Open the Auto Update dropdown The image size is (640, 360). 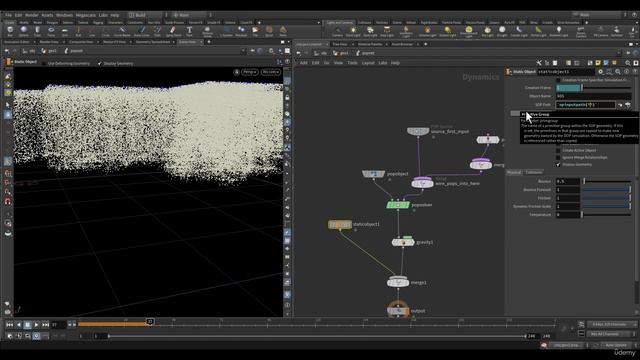click(618, 345)
